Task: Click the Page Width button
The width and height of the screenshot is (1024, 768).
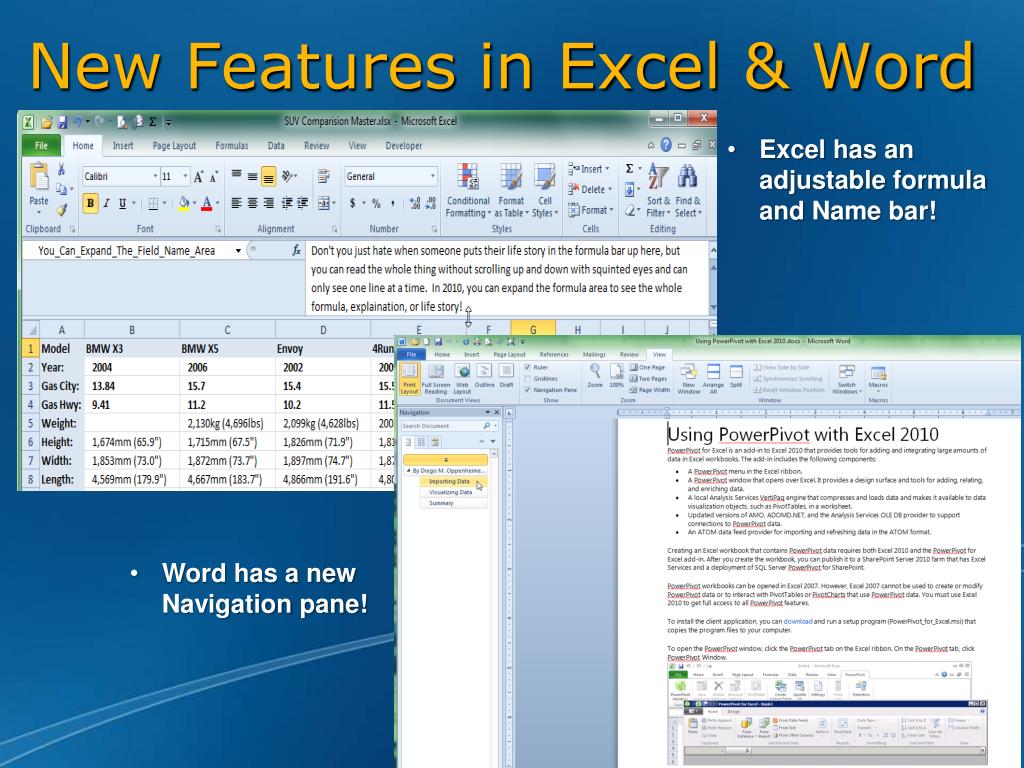Action: click(650, 390)
